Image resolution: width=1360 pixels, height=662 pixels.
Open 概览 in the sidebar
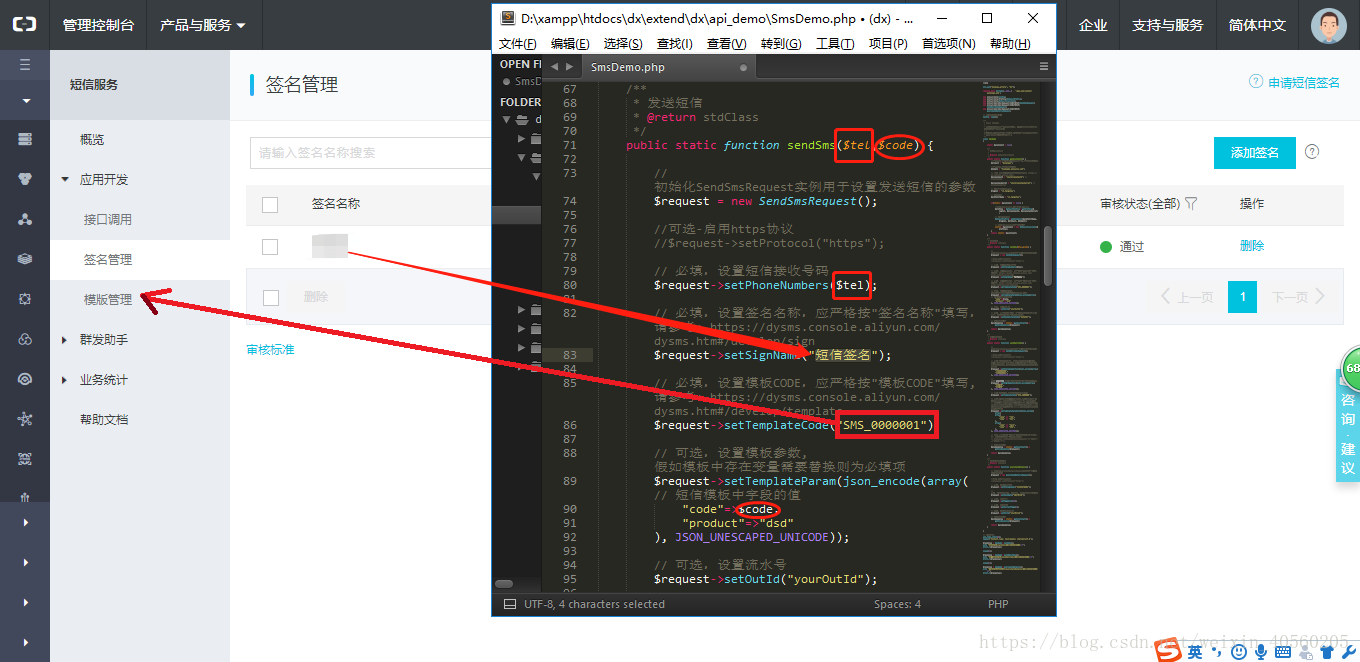click(92, 139)
